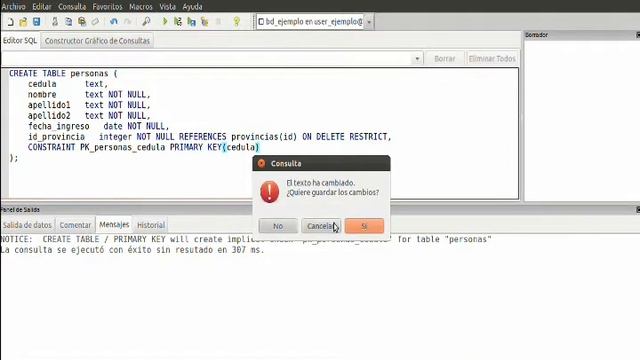
Task: Open the Favoritos menu
Action: [107, 7]
